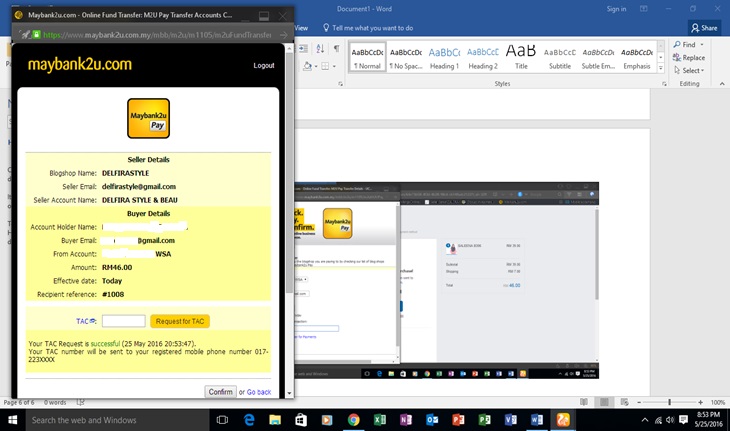Click the Shading paint bucket icon in Word
The width and height of the screenshot is (730, 431).
click(x=307, y=66)
